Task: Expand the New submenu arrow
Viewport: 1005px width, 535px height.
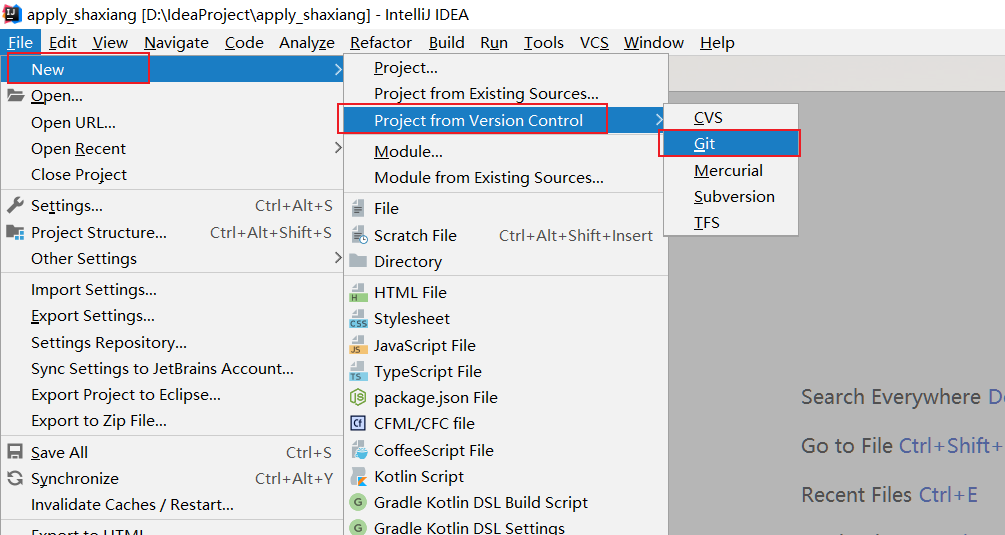Action: point(338,69)
